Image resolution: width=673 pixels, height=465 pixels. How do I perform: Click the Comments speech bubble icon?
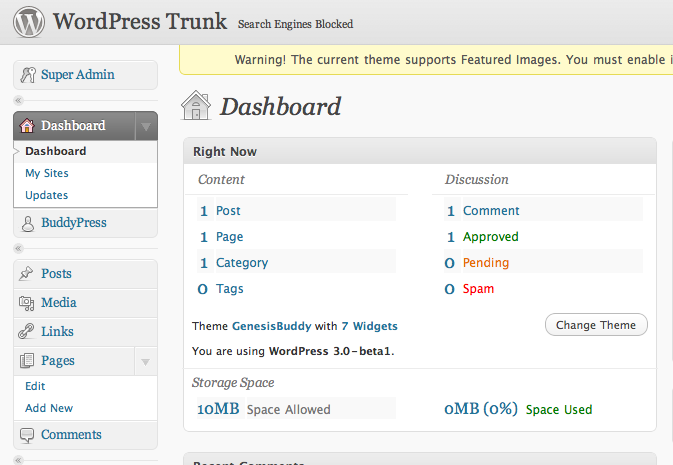(x=27, y=435)
